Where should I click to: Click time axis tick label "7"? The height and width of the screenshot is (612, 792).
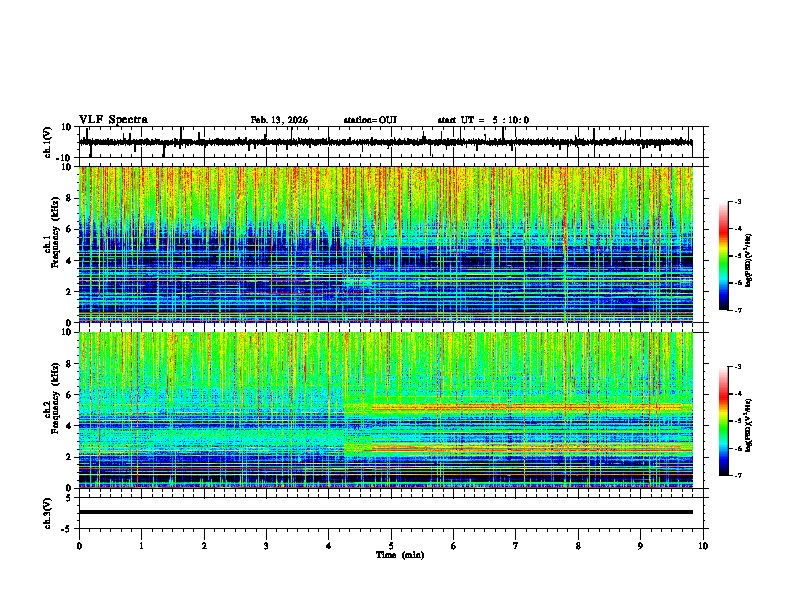click(x=516, y=546)
